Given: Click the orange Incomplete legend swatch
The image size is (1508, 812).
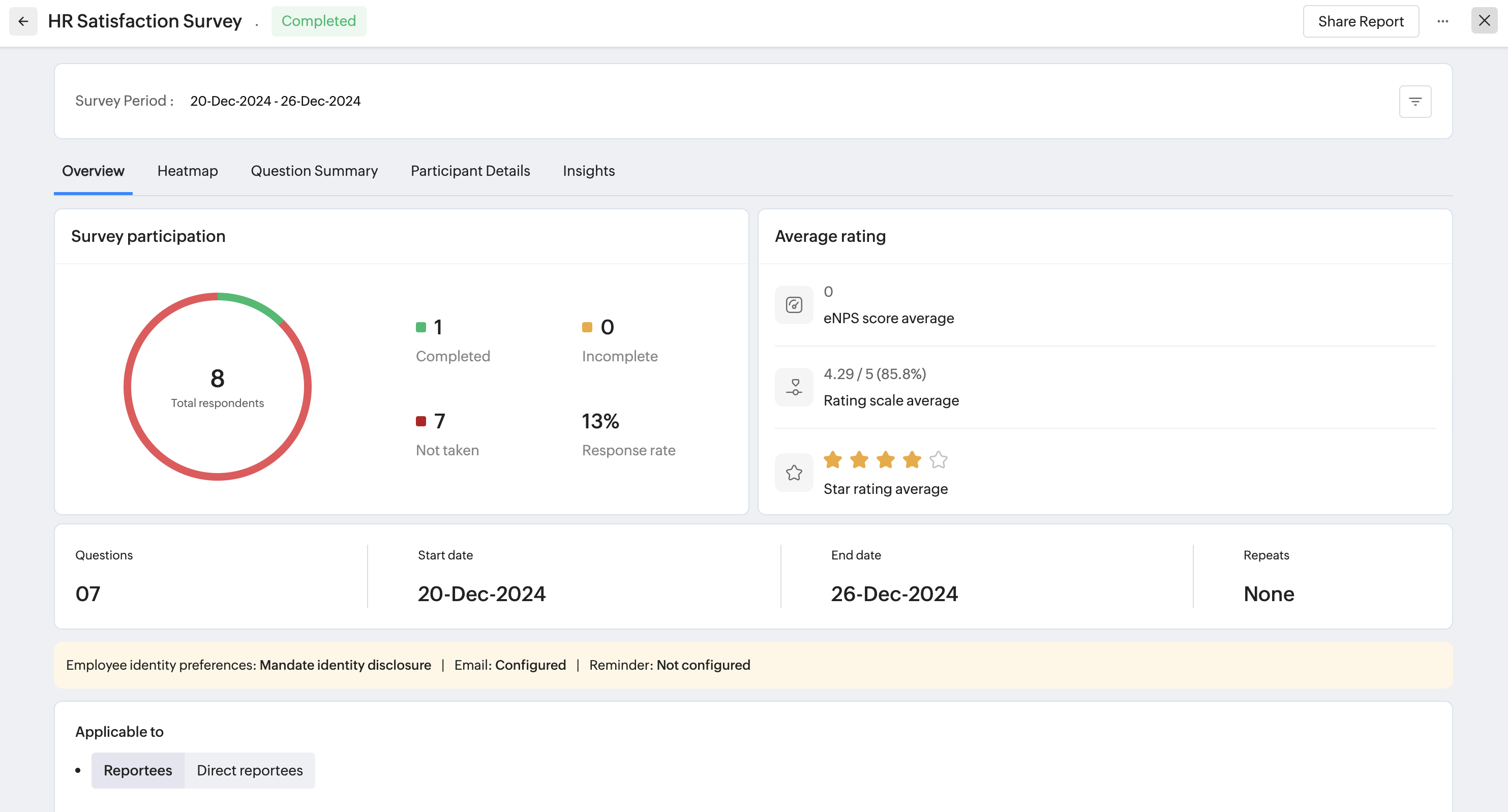Looking at the screenshot, I should (x=587, y=327).
